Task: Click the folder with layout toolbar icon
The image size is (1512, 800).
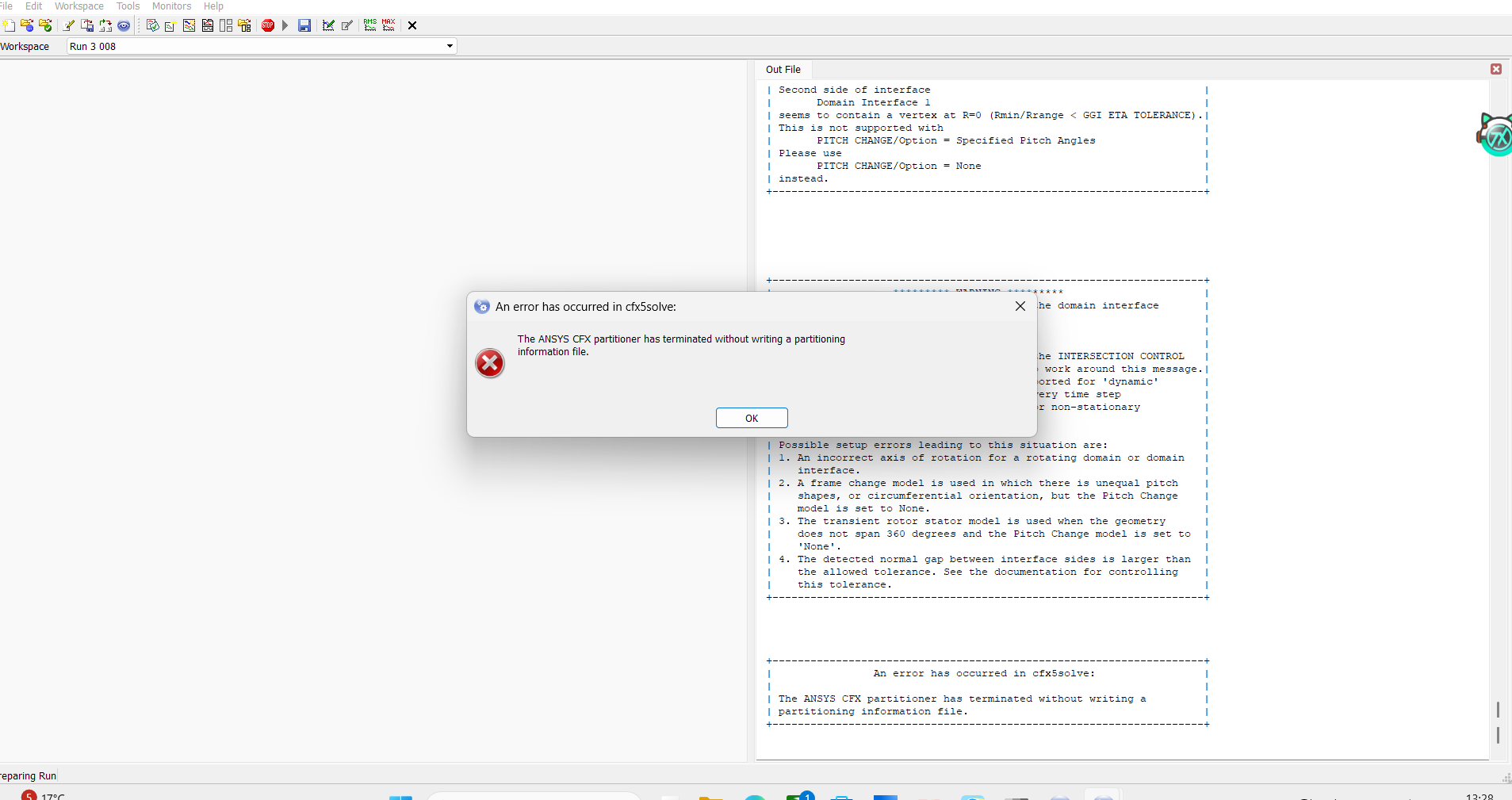Action: pyautogui.click(x=244, y=25)
